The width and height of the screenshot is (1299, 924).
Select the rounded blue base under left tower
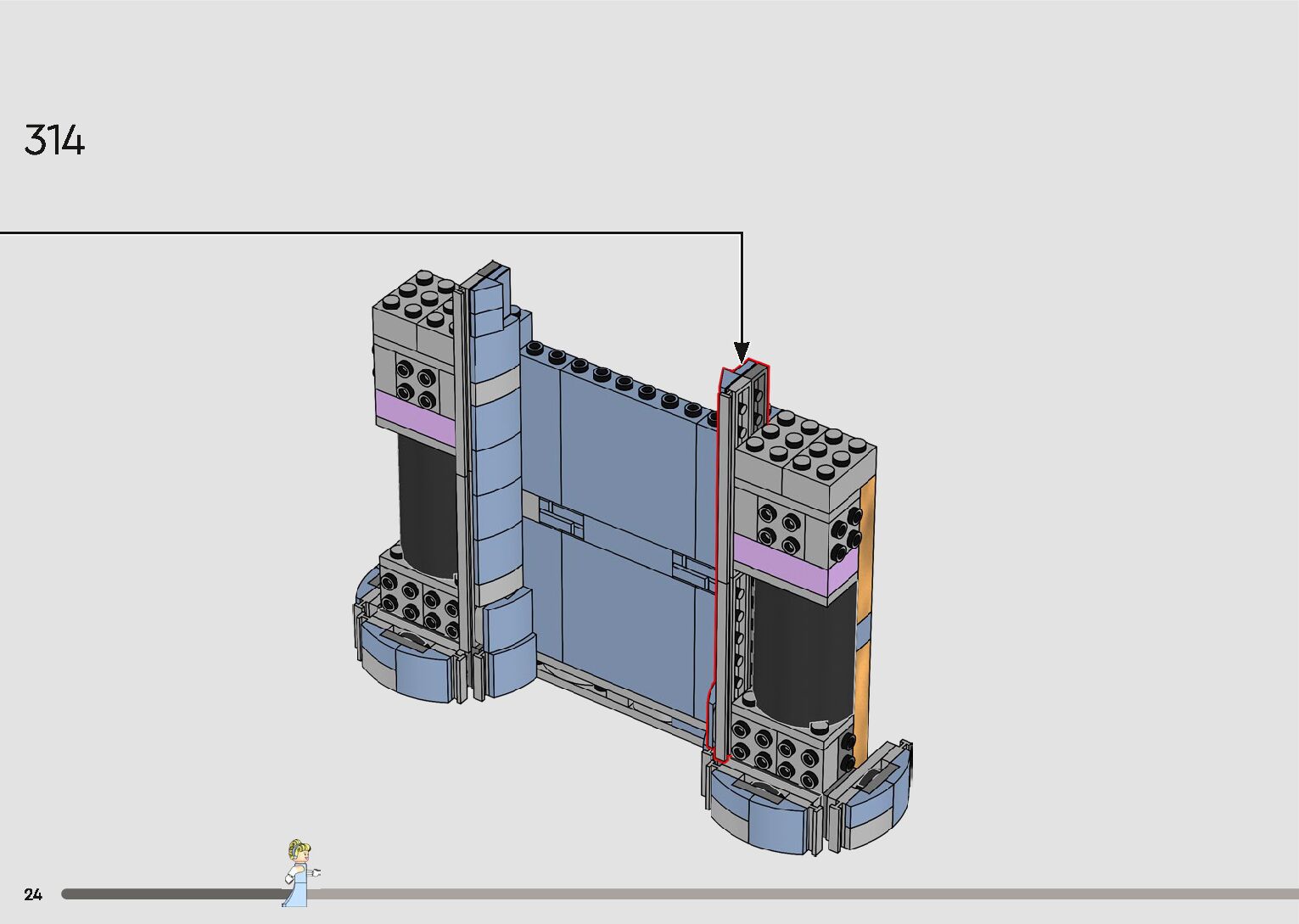tap(409, 662)
